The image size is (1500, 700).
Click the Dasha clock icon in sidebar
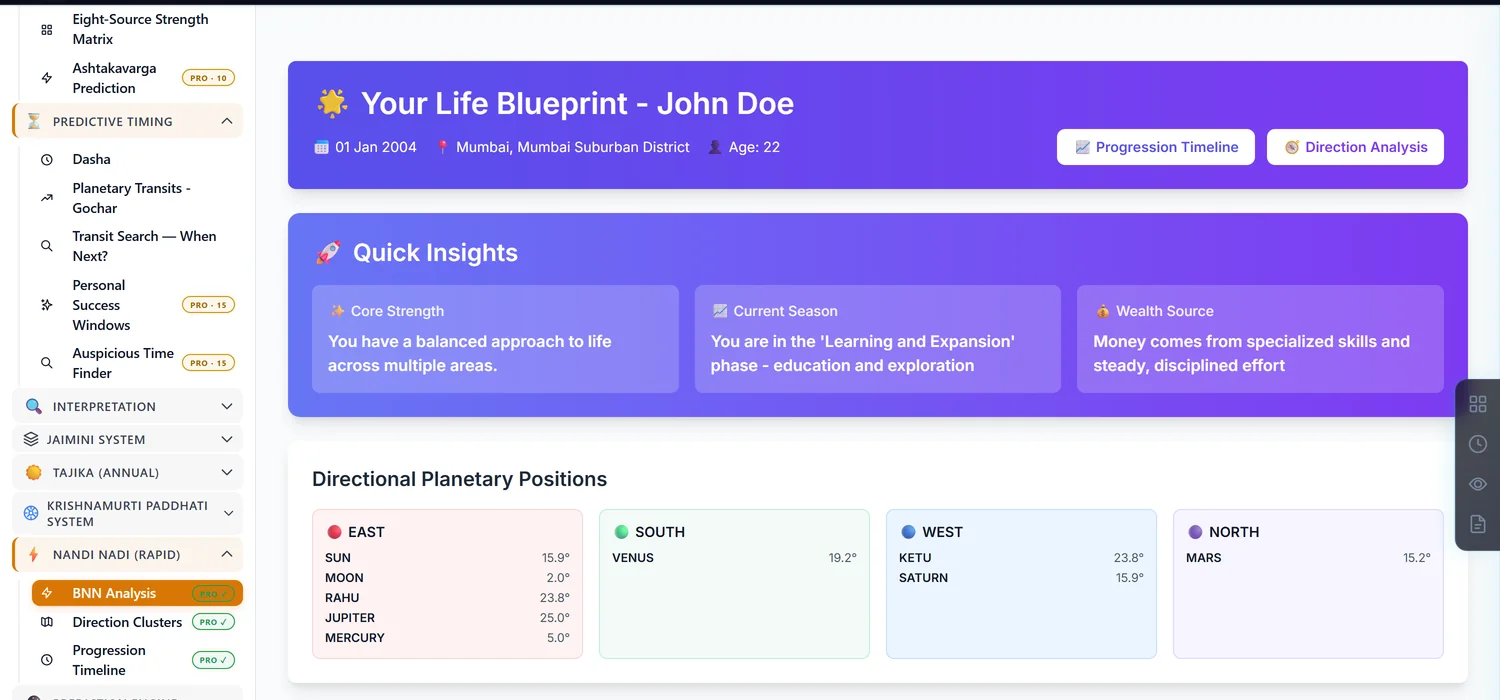[x=46, y=160]
